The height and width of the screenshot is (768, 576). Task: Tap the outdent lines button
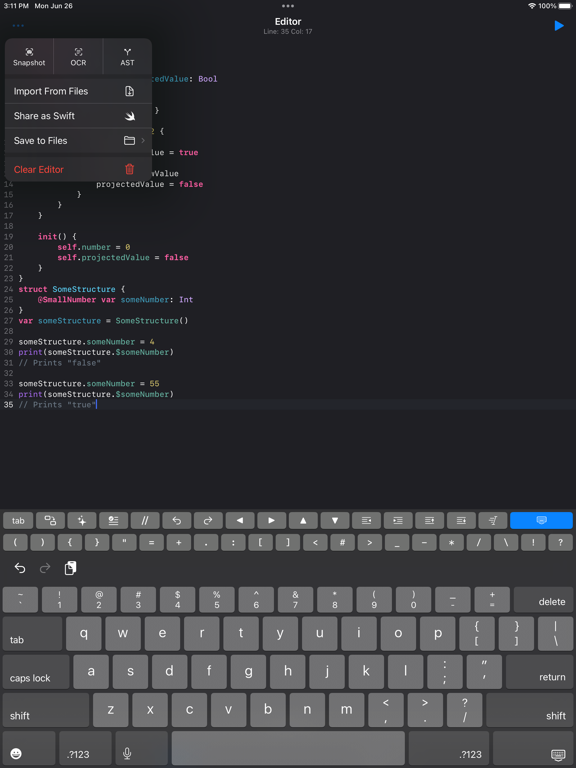[x=366, y=520]
